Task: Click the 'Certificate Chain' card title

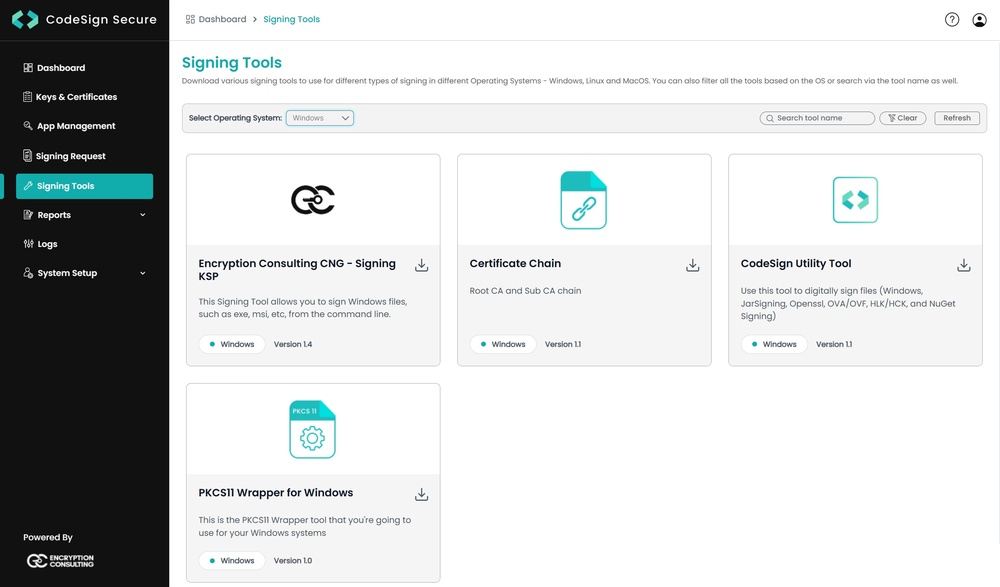Action: [515, 264]
